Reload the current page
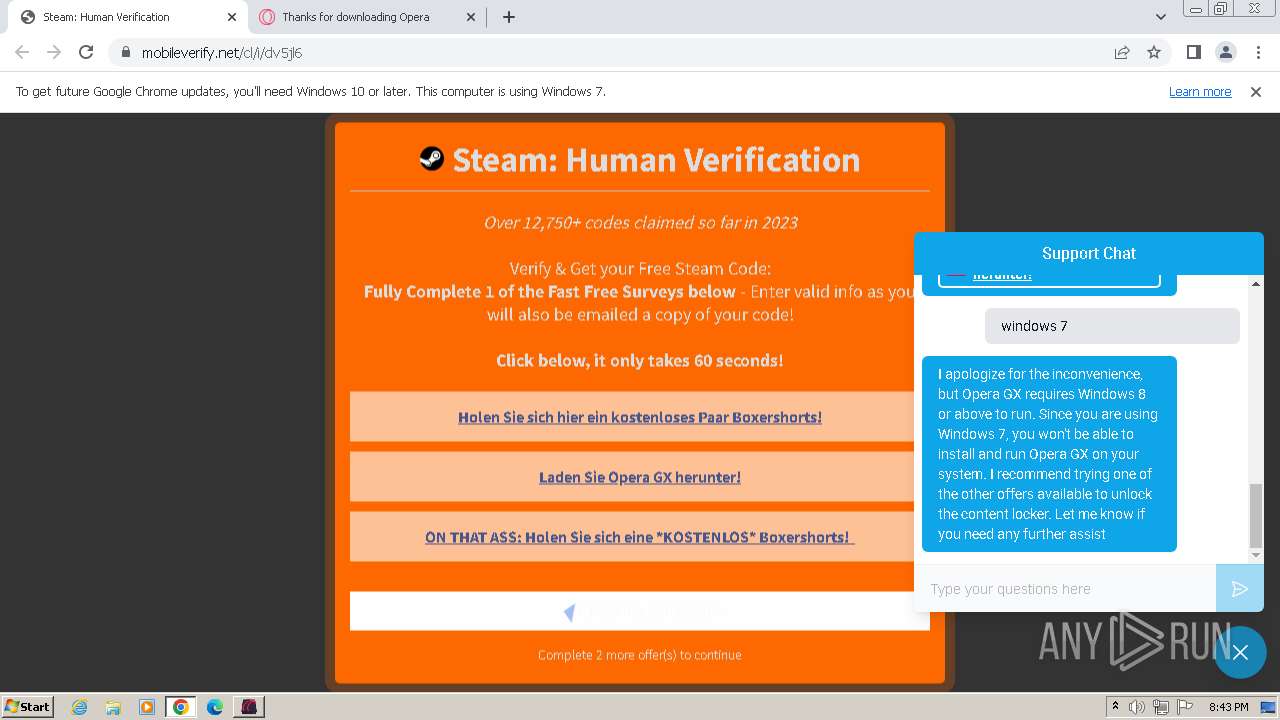This screenshot has width=1280, height=720. (x=86, y=52)
